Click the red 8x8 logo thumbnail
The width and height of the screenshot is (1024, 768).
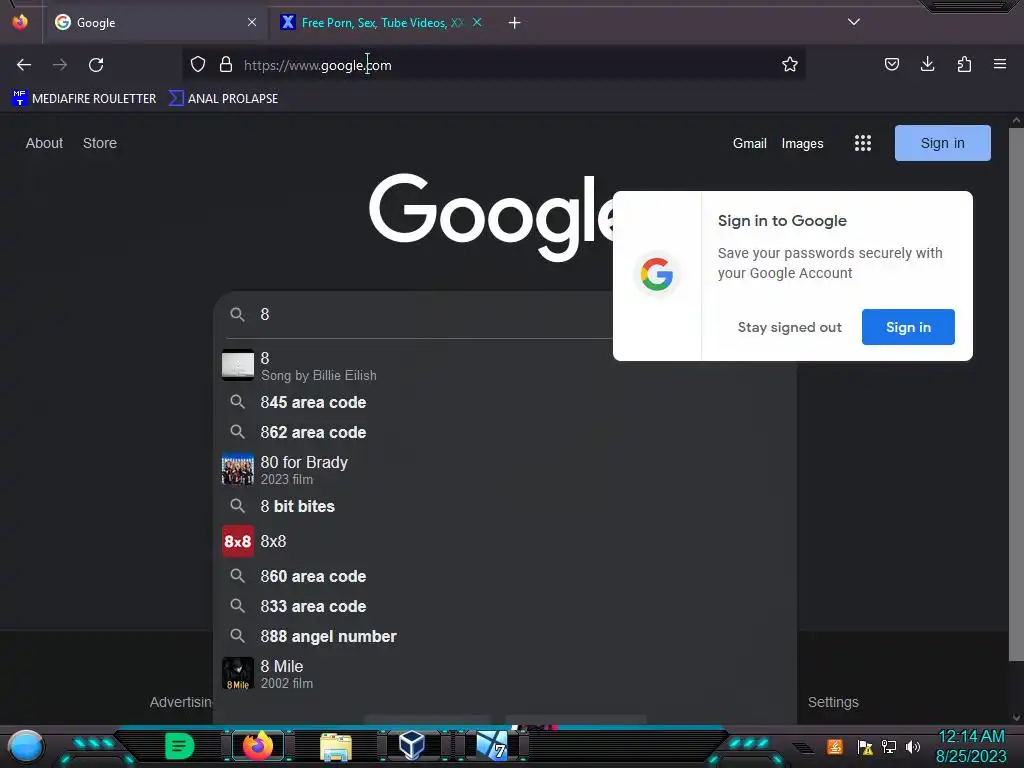tap(238, 541)
